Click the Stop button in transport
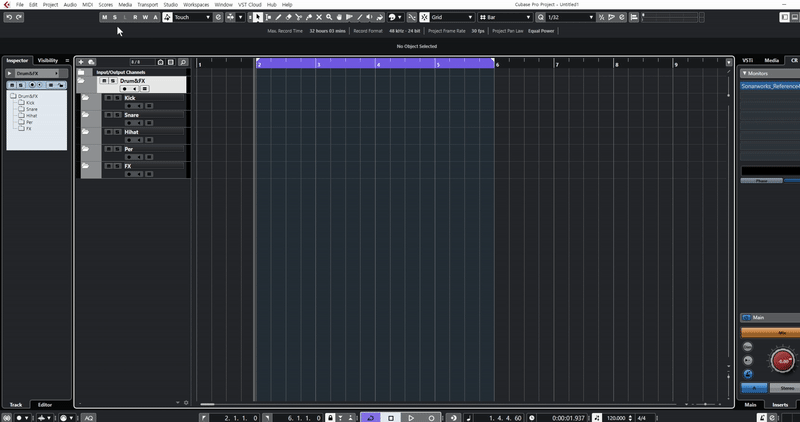Image resolution: width=800 pixels, height=422 pixels. pos(391,418)
